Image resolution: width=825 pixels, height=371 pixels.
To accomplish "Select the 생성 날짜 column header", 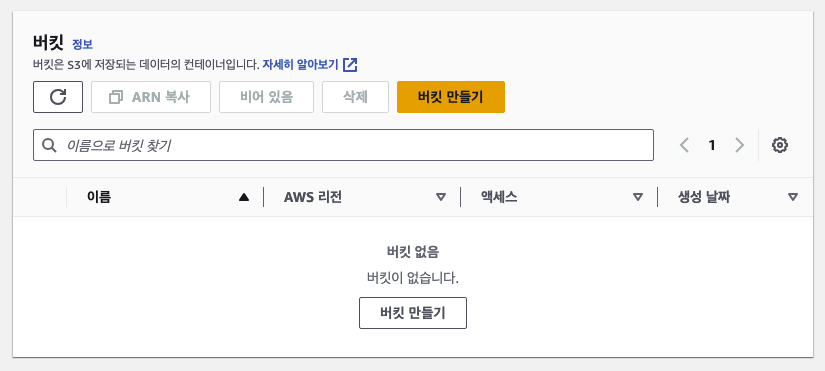I will point(703,197).
